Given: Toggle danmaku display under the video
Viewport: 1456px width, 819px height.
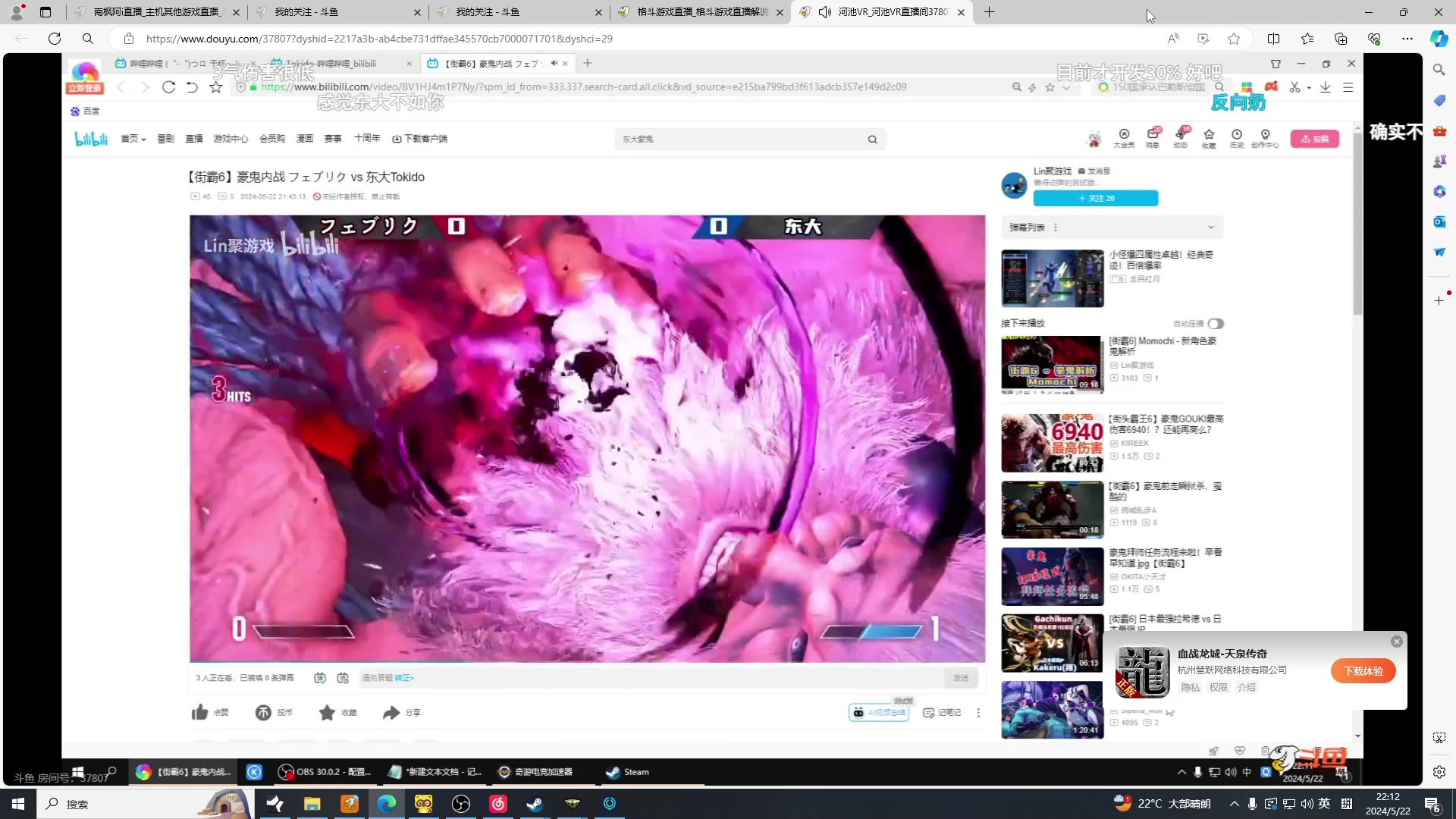Looking at the screenshot, I should tap(320, 678).
